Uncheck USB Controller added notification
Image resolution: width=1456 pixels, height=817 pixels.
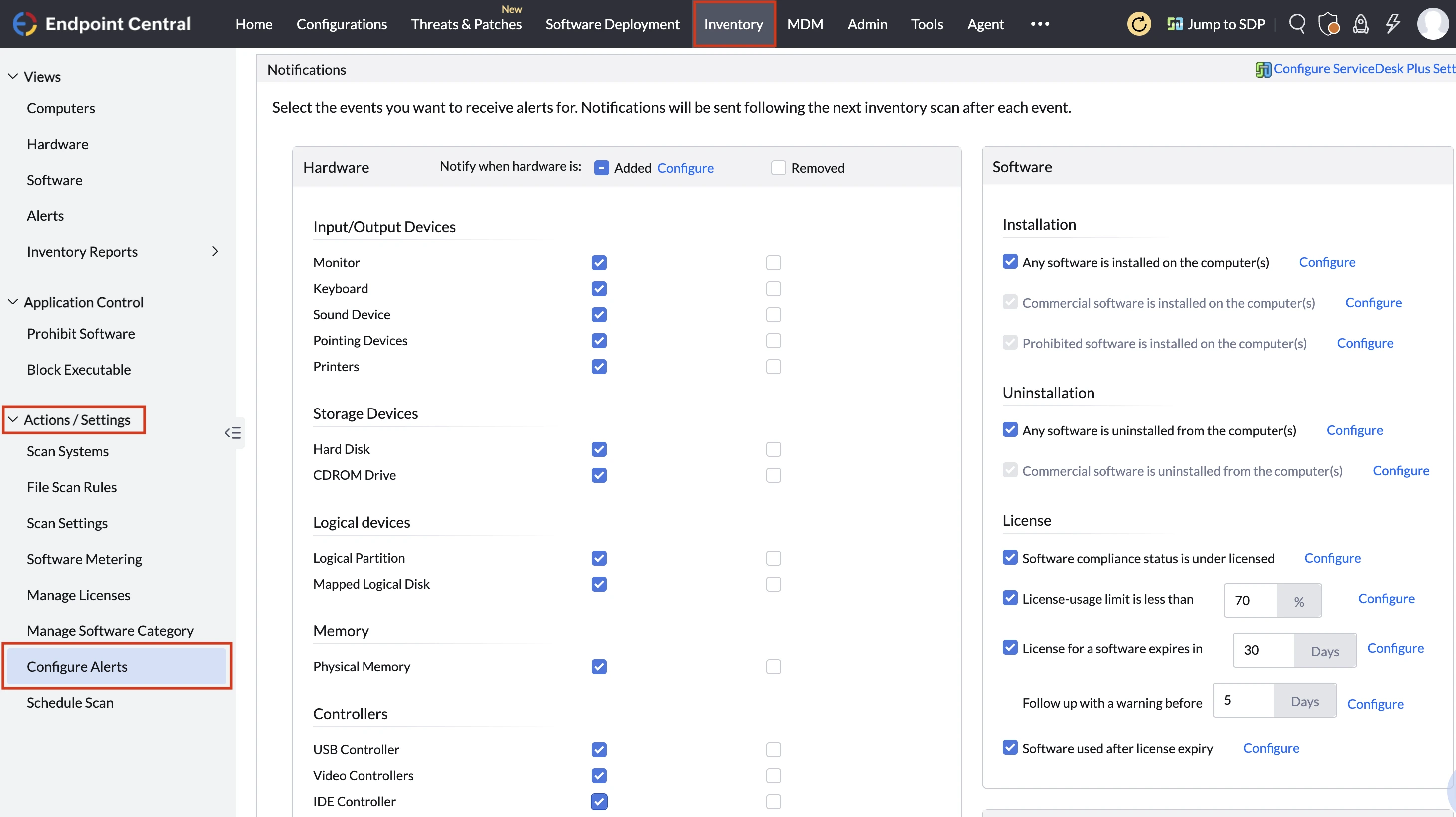pos(599,750)
